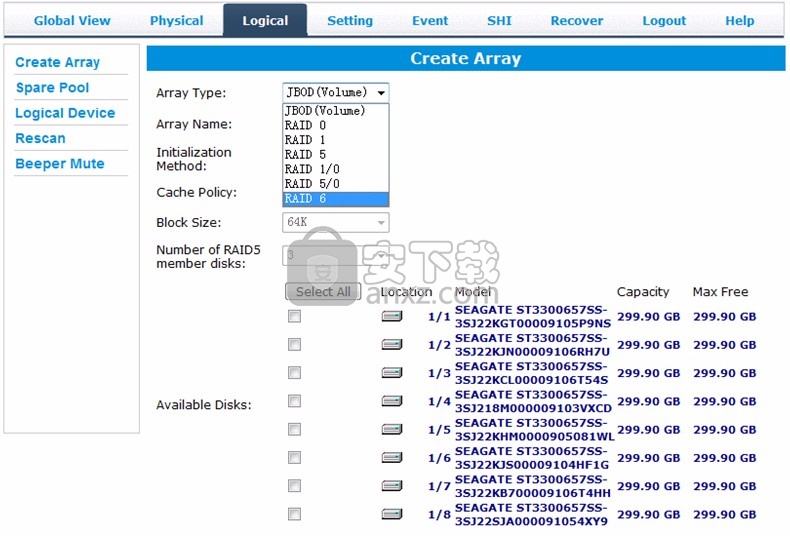Screen dimensions: 790x536
Task: Choose RAID 1 from the list
Action: [336, 140]
